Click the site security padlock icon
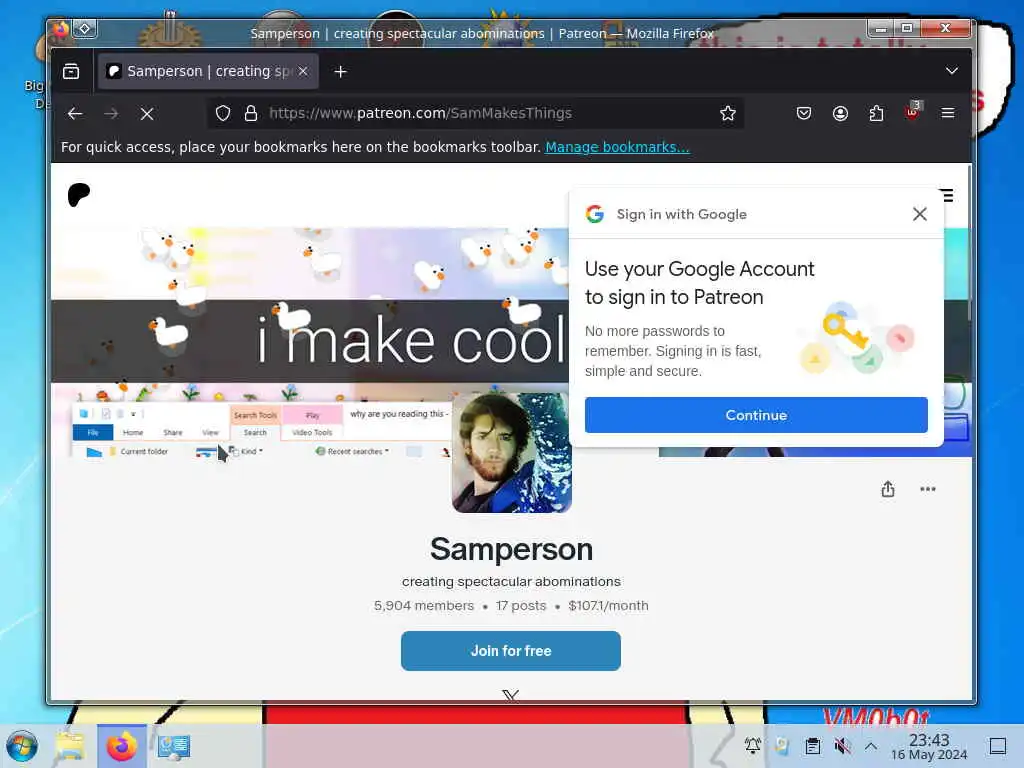This screenshot has height=768, width=1024. (x=251, y=114)
